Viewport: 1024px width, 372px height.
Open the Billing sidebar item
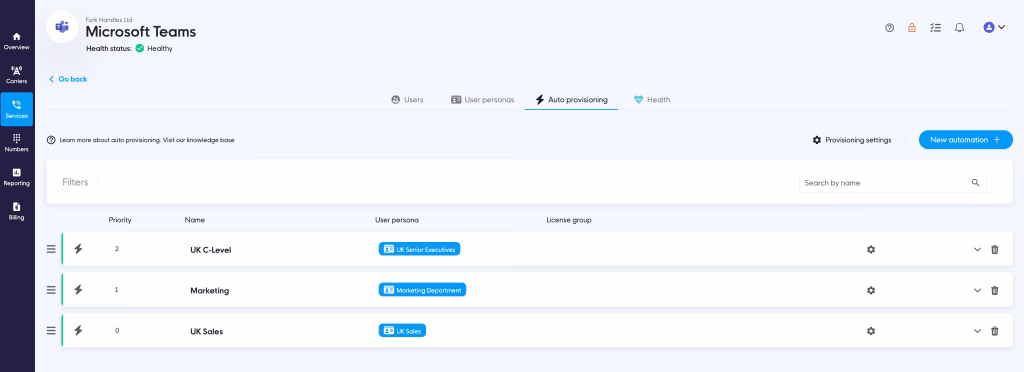(x=16, y=211)
